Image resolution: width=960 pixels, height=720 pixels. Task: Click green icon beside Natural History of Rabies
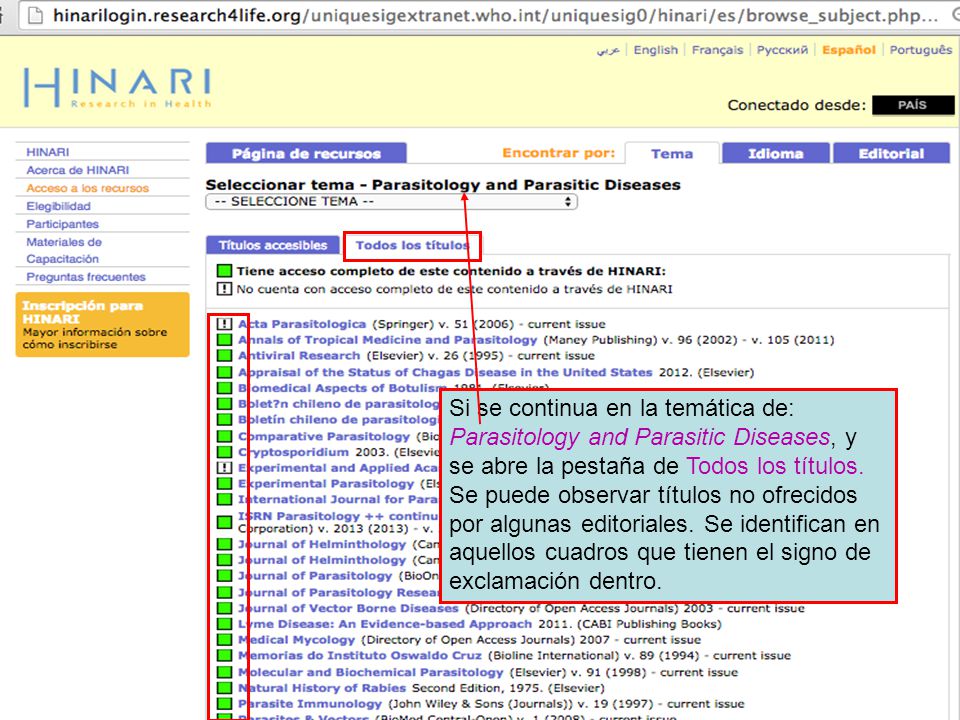tap(225, 688)
